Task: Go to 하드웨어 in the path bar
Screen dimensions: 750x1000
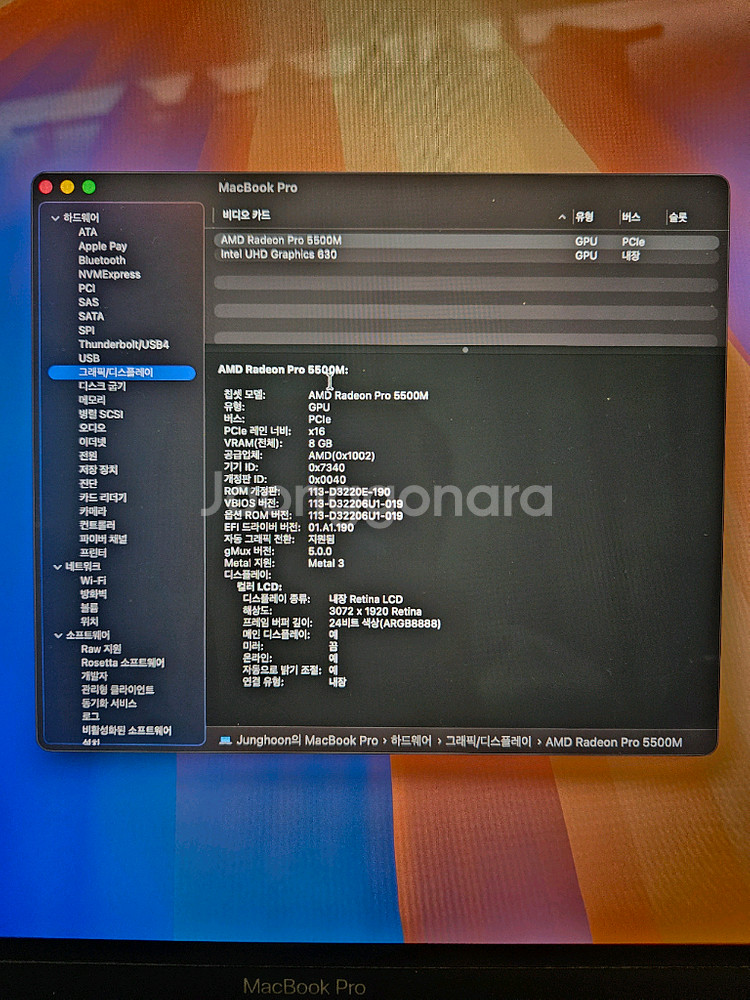Action: [411, 741]
